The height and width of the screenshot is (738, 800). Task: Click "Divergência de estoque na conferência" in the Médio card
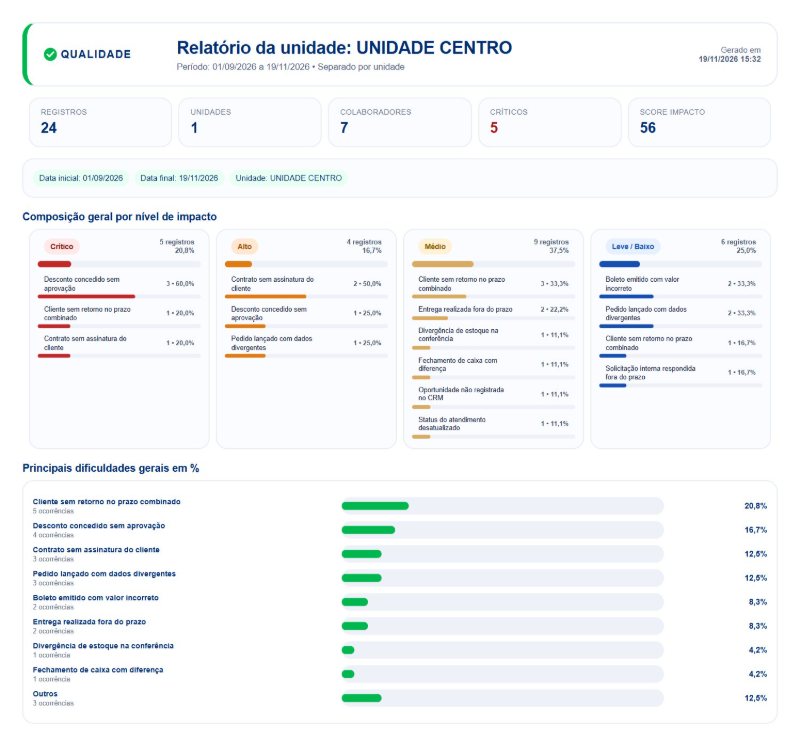coord(458,334)
